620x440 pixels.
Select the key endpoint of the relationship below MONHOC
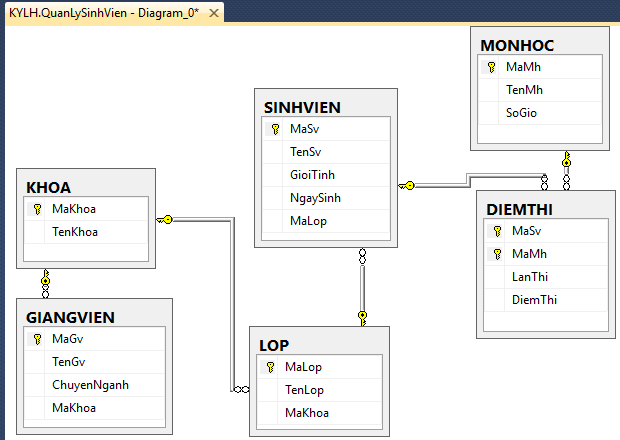coord(566,159)
